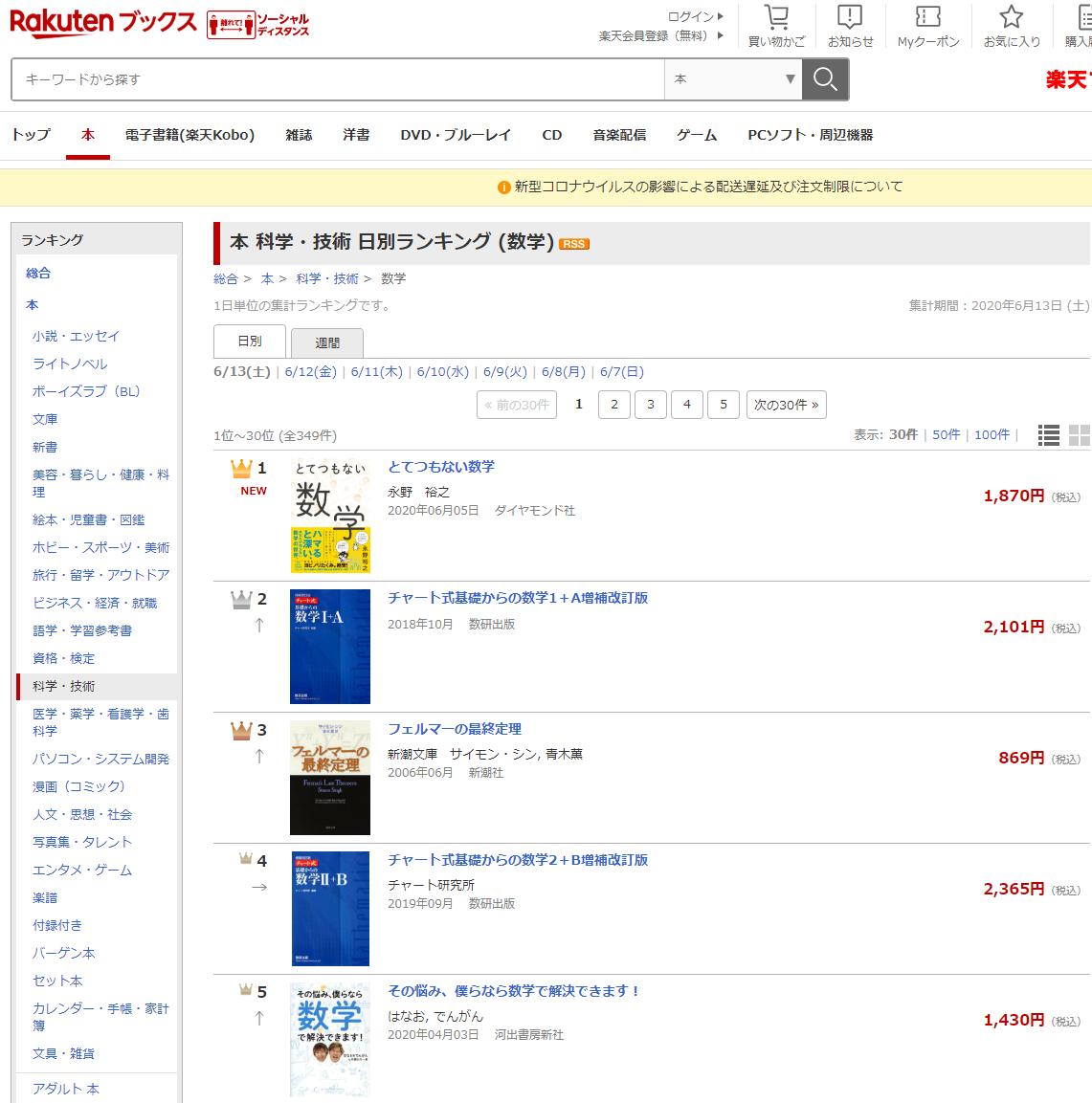Select the 週間 ranking tab
This screenshot has width=1092, height=1103.
pyautogui.click(x=327, y=343)
